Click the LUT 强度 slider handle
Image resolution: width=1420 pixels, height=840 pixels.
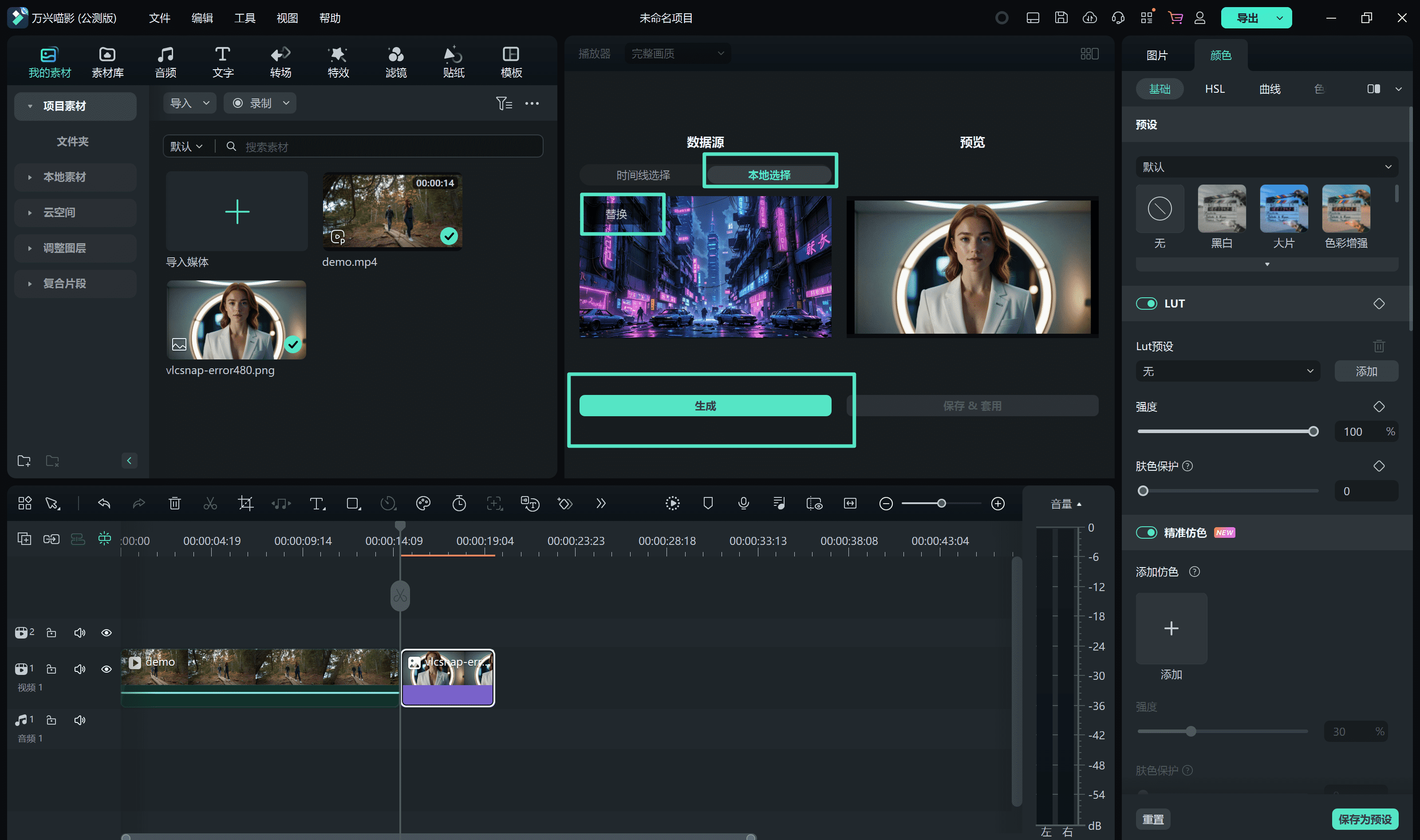[x=1313, y=431]
